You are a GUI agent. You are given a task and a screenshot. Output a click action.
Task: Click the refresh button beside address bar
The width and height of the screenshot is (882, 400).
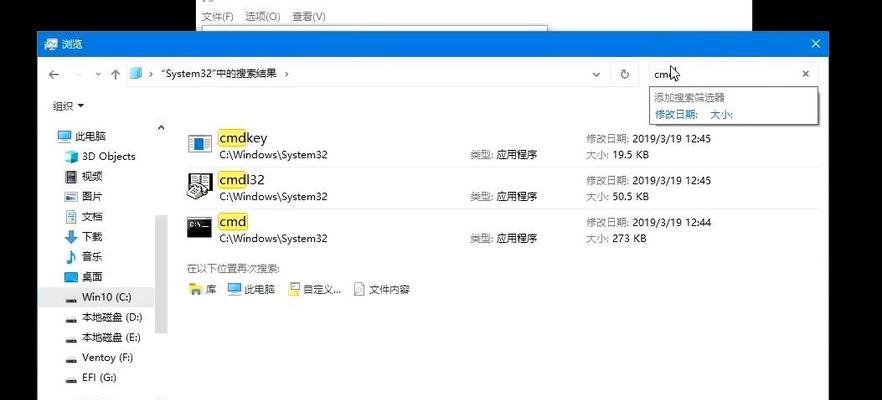(624, 74)
